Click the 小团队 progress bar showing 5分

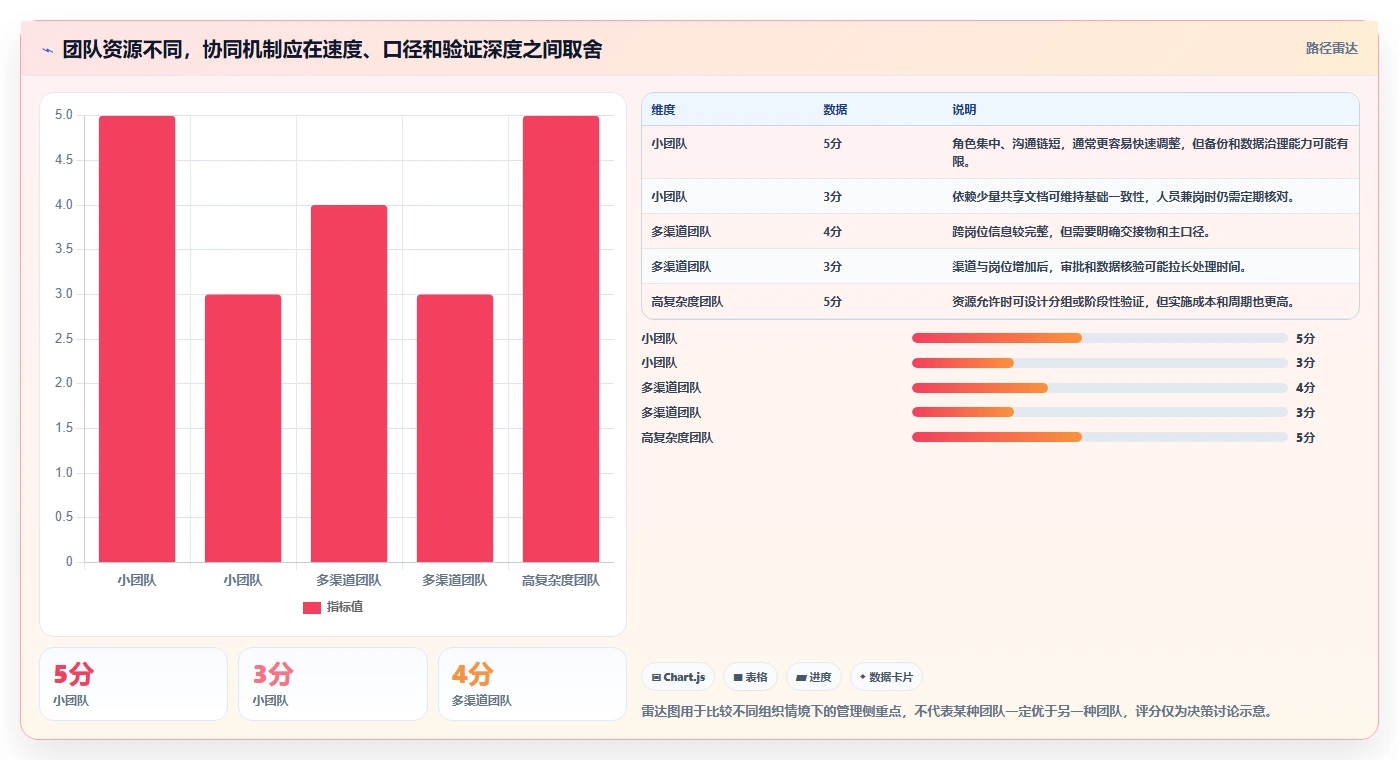coord(1099,338)
